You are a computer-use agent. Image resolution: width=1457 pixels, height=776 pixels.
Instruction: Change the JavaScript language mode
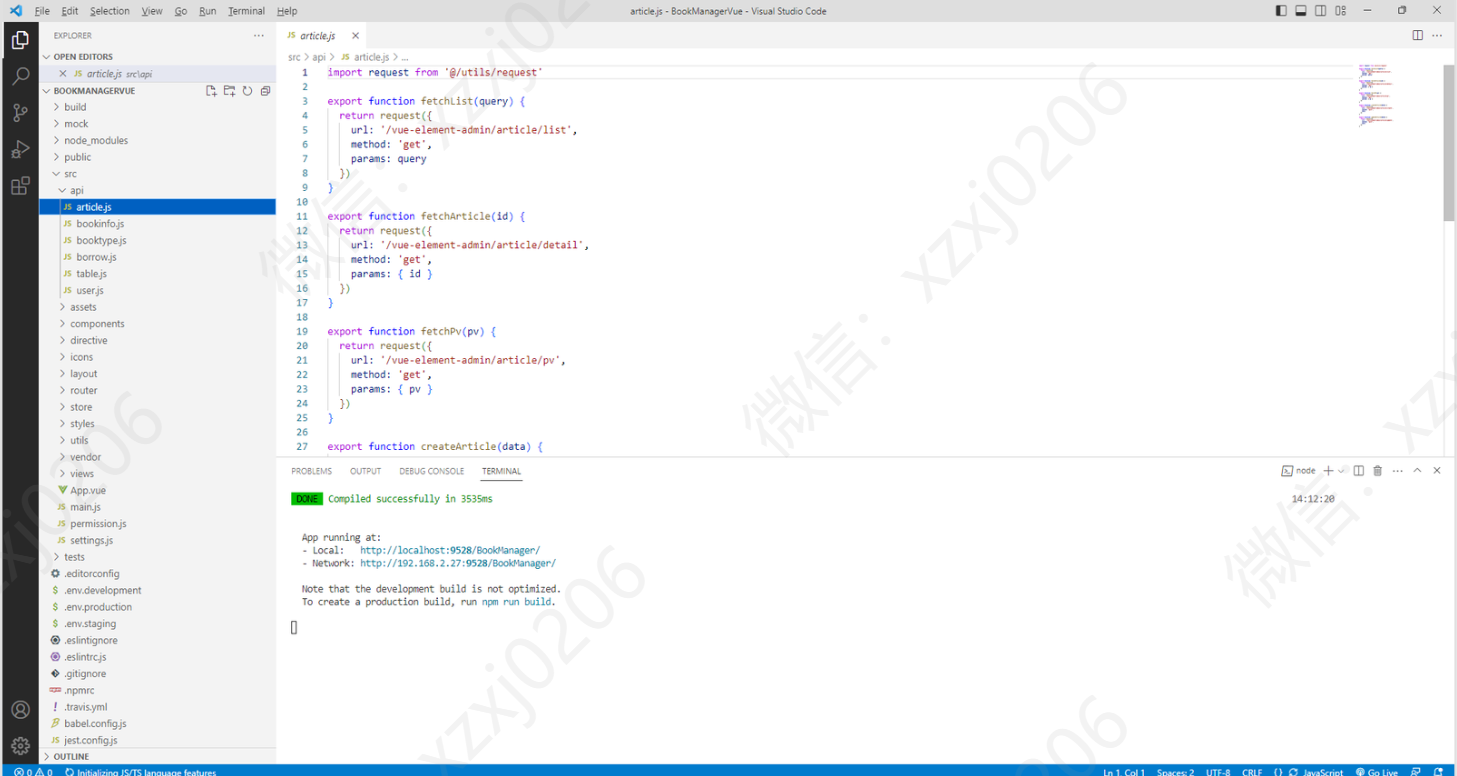pyautogui.click(x=1323, y=771)
